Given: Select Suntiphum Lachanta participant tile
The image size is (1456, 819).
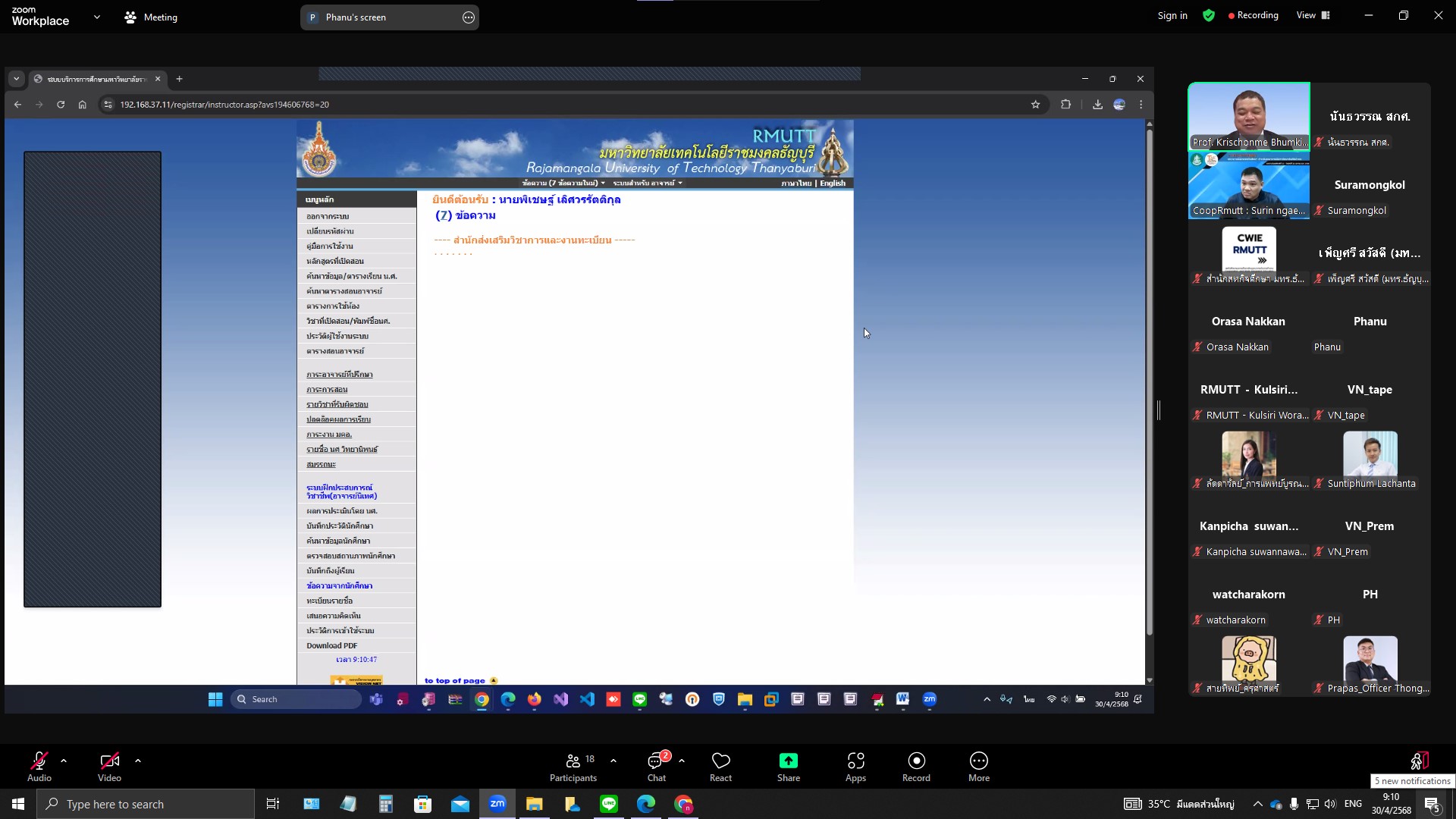Looking at the screenshot, I should [x=1370, y=457].
